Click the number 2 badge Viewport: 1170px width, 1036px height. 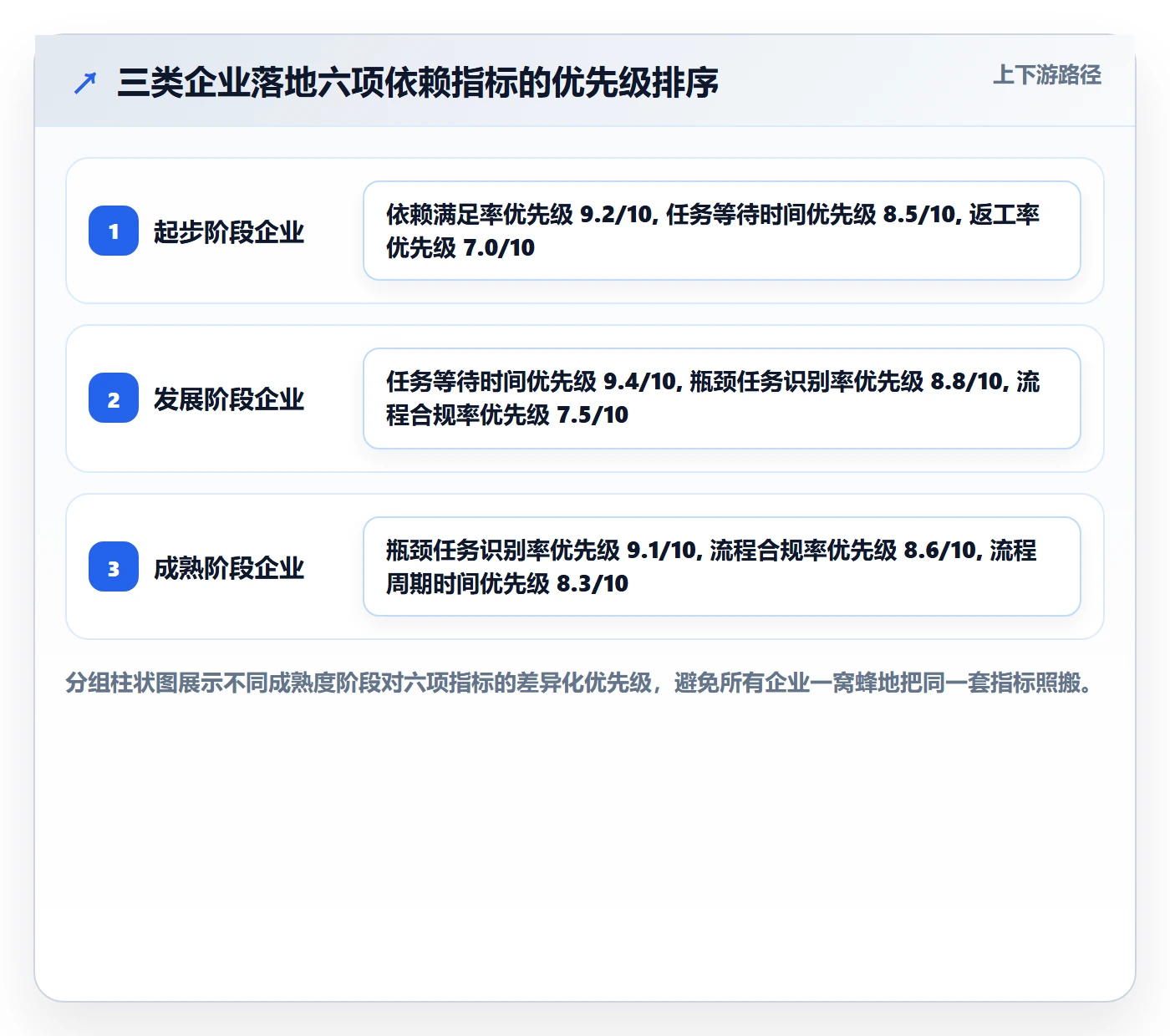114,398
